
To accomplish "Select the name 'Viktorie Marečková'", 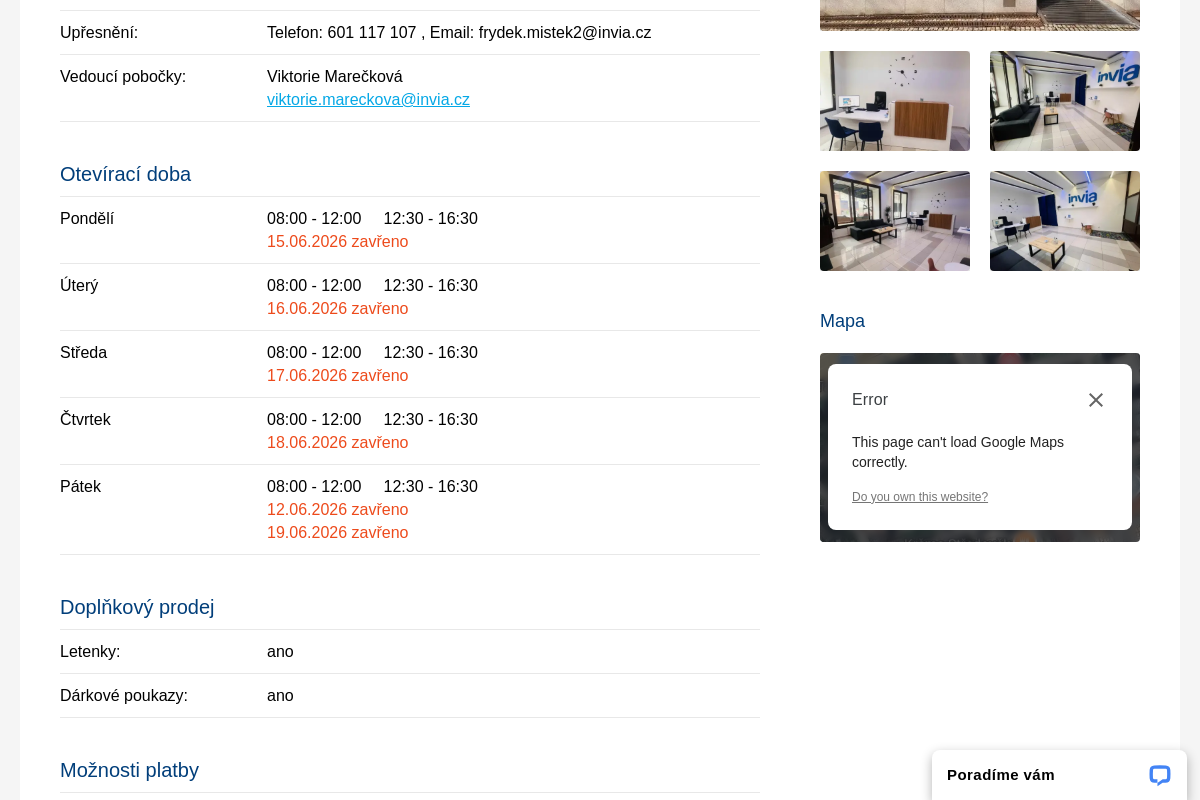I will [x=335, y=77].
